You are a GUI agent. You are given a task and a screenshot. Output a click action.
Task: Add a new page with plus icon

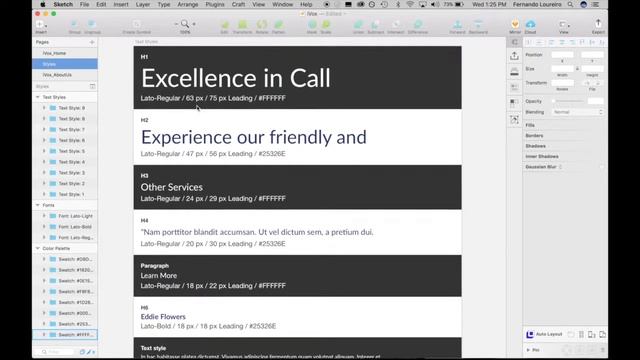click(92, 42)
